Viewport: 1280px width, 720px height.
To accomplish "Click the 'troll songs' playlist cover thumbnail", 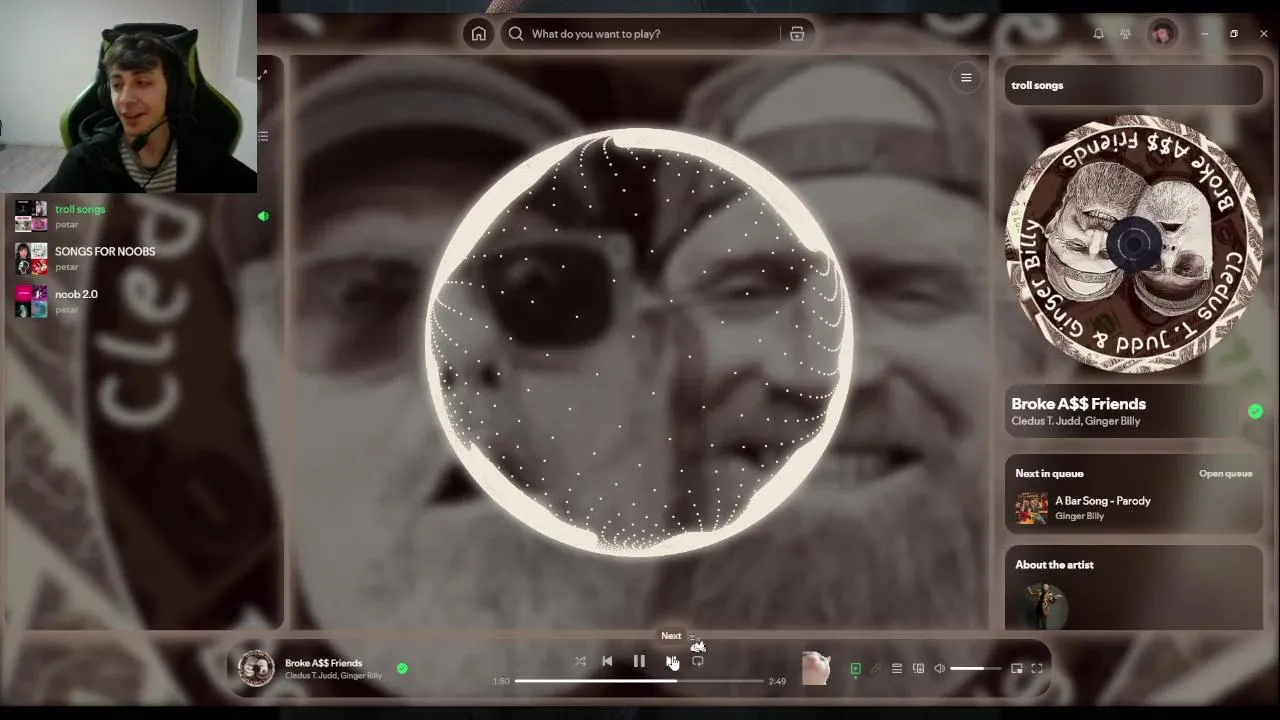I will click(31, 216).
